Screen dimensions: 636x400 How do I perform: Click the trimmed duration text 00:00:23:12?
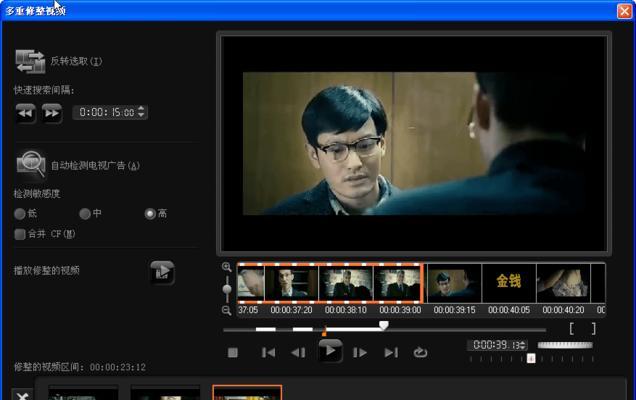(x=118, y=368)
